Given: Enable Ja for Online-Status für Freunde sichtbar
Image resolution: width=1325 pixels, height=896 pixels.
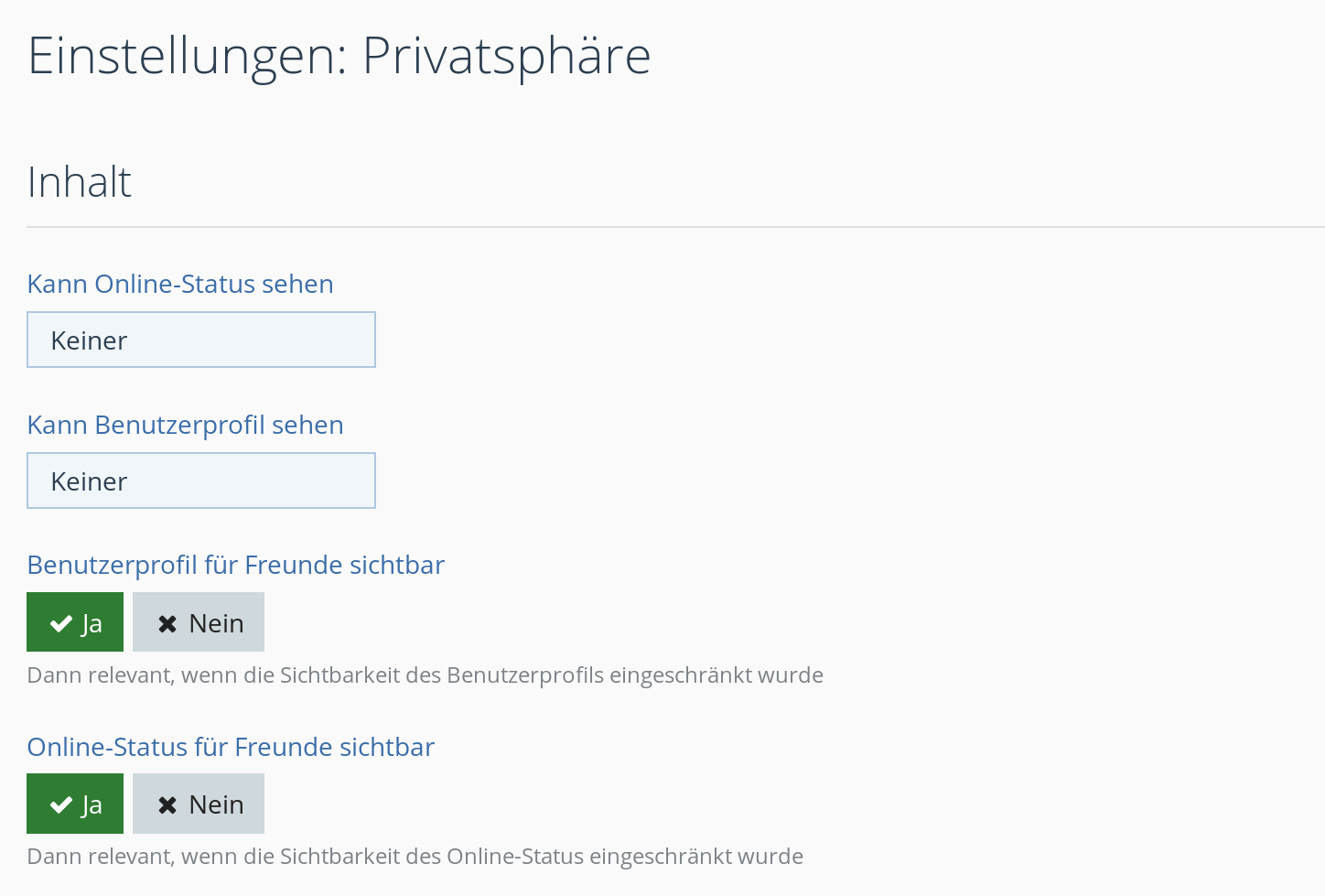Looking at the screenshot, I should click(x=75, y=804).
